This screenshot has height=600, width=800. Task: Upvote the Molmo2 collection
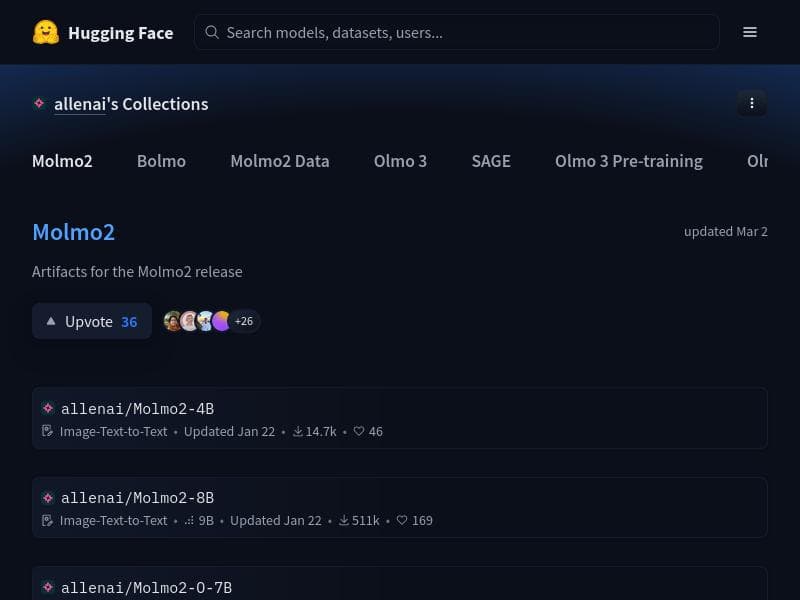92,321
